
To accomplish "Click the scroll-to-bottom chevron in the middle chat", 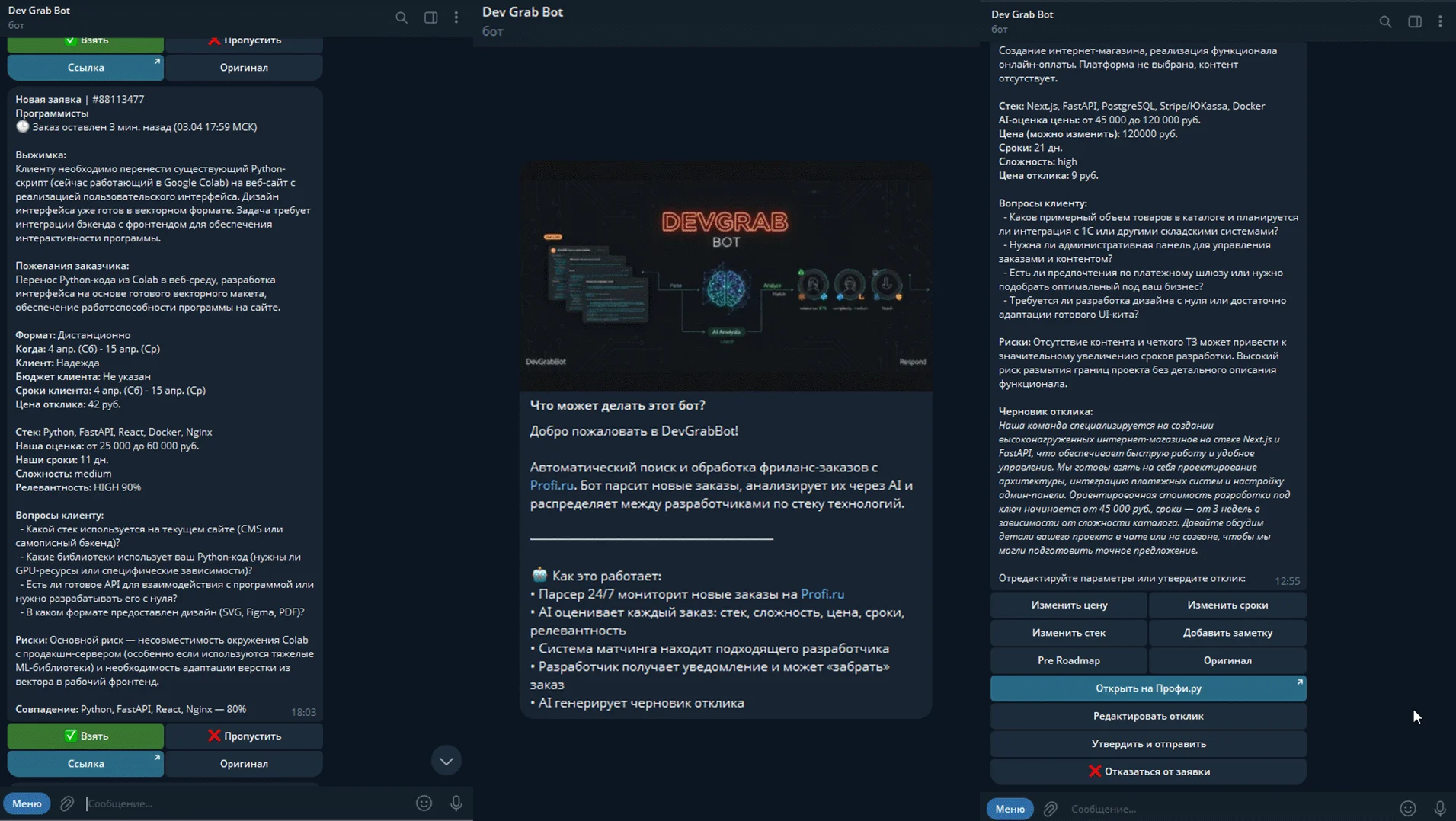I will click(446, 759).
